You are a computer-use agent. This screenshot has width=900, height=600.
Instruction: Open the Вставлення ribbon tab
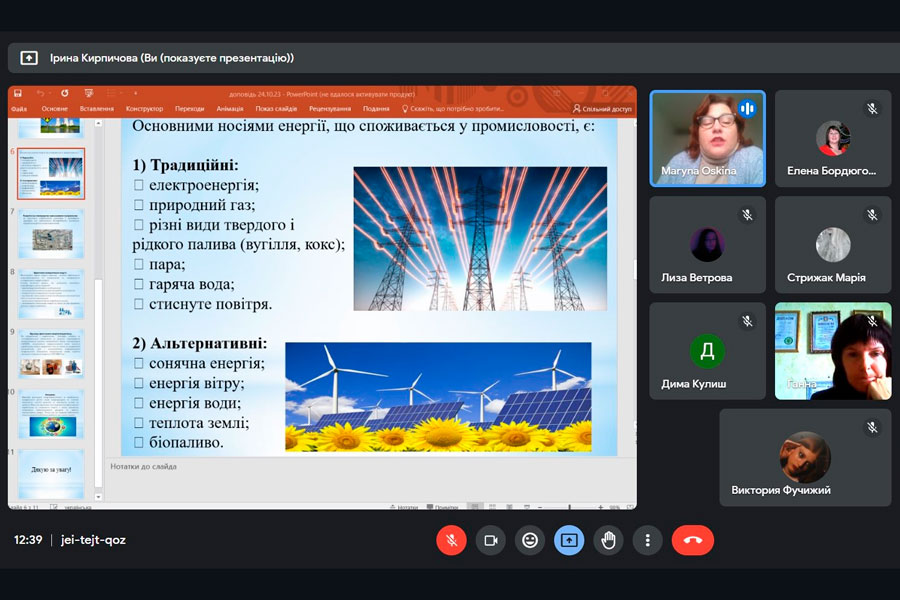[97, 109]
